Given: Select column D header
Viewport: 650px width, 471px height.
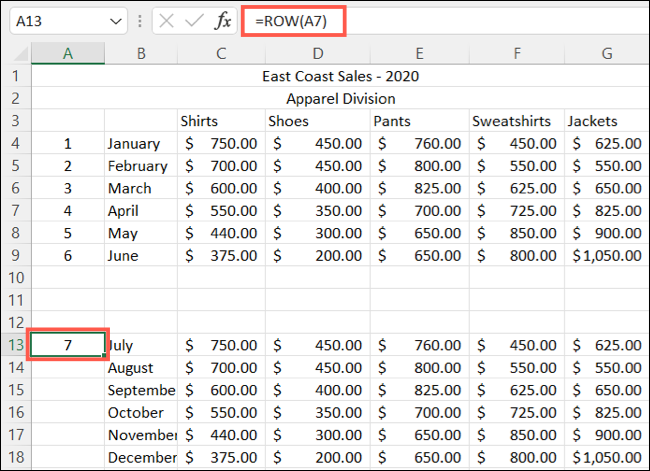Looking at the screenshot, I should click(x=316, y=55).
